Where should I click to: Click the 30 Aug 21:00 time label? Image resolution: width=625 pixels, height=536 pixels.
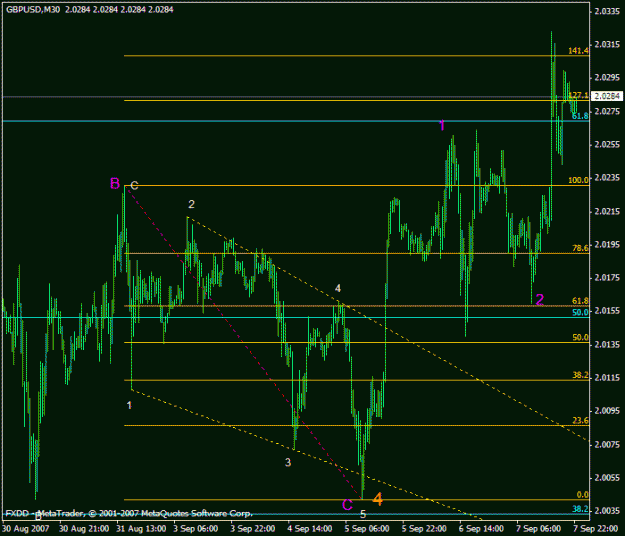pos(84,529)
